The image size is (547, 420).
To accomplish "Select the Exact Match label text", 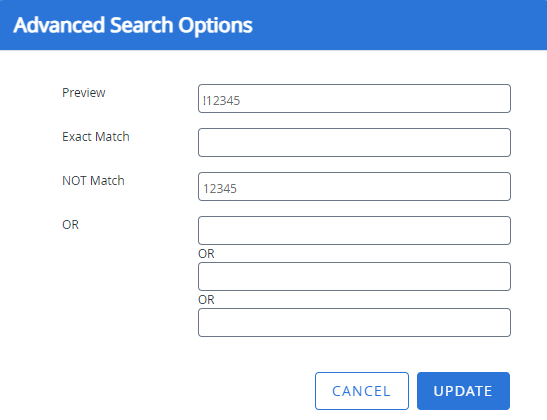I will (96, 137).
